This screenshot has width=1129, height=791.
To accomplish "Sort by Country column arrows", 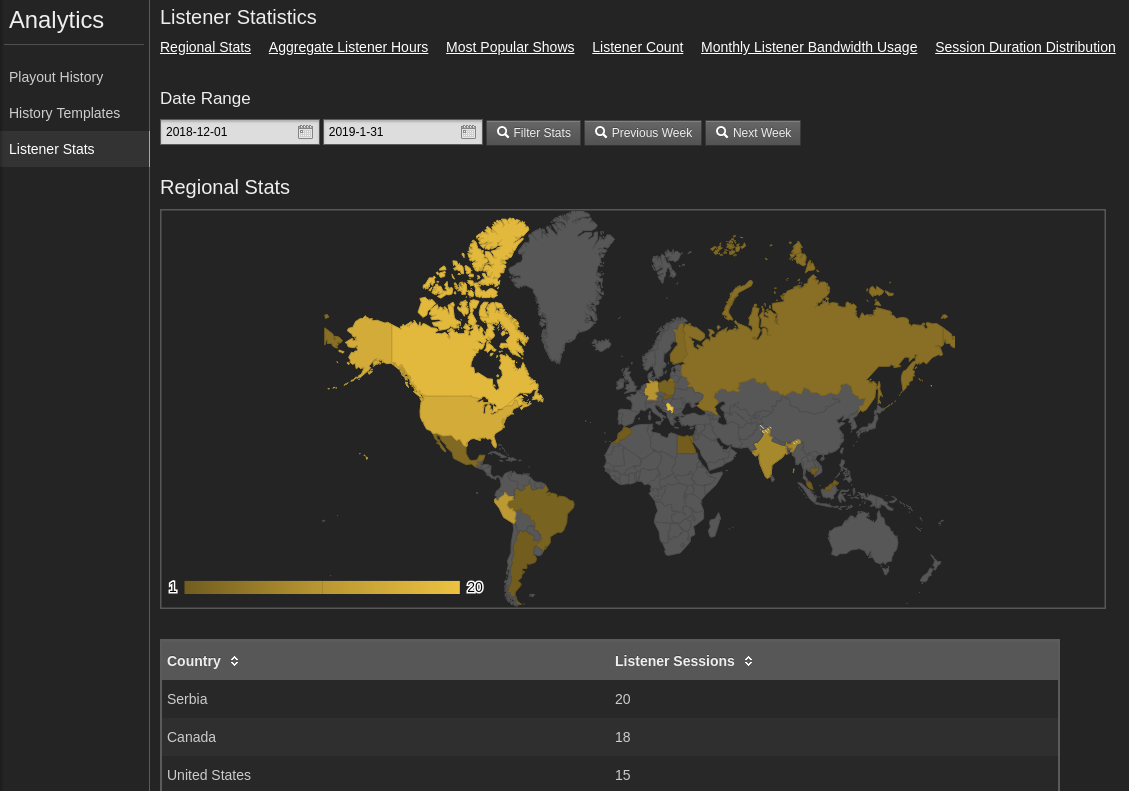I will (x=234, y=661).
